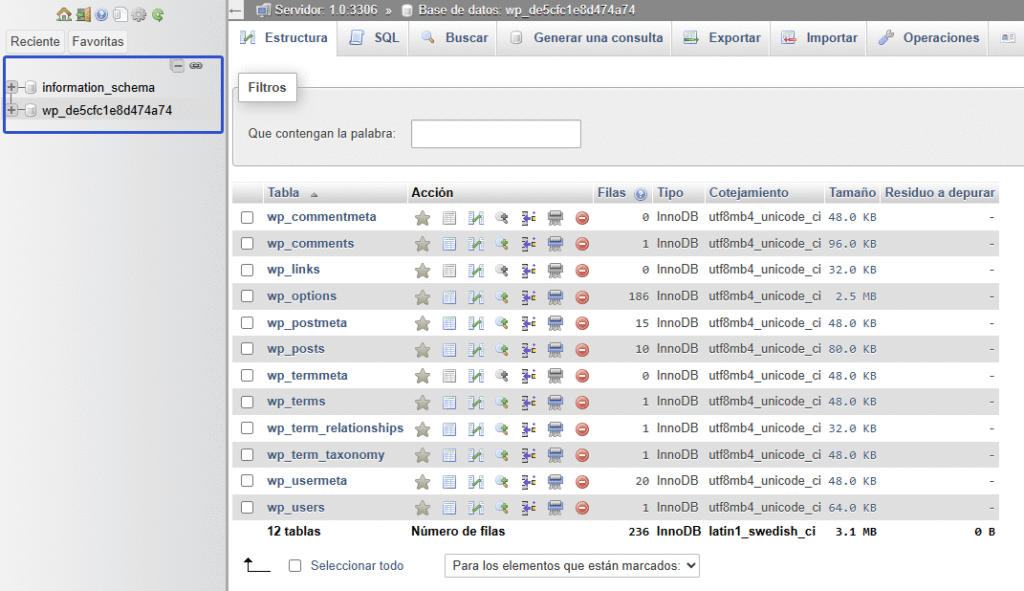This screenshot has width=1024, height=591.
Task: Click the log out icon in sidebar
Action: (x=83, y=14)
